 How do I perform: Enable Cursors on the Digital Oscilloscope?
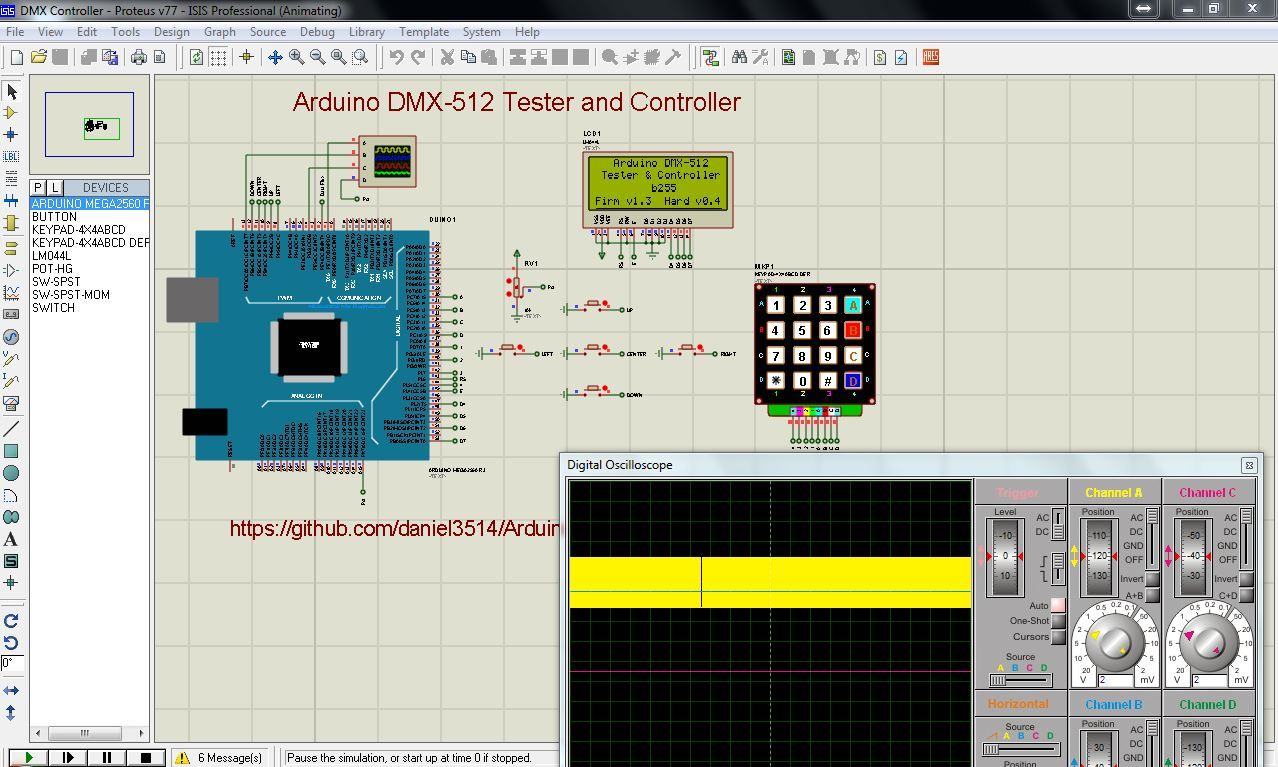[x=1056, y=636]
